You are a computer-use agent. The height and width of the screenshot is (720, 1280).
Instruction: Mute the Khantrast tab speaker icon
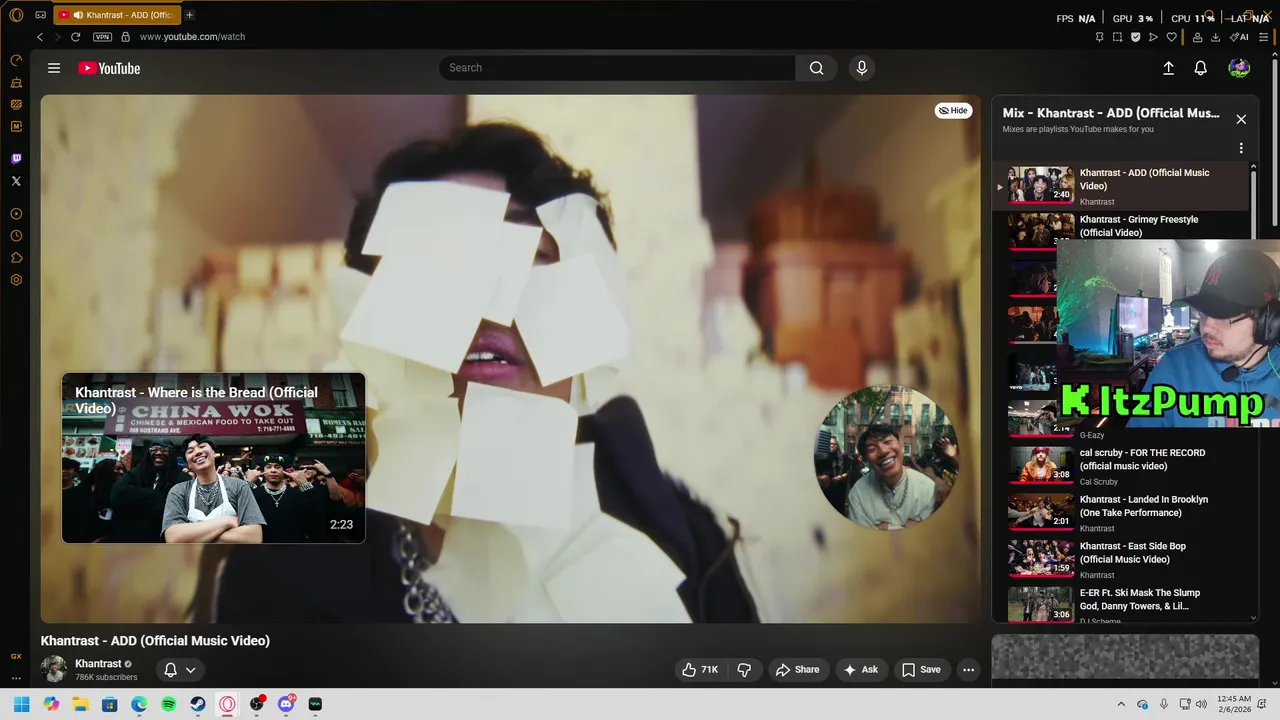78,15
